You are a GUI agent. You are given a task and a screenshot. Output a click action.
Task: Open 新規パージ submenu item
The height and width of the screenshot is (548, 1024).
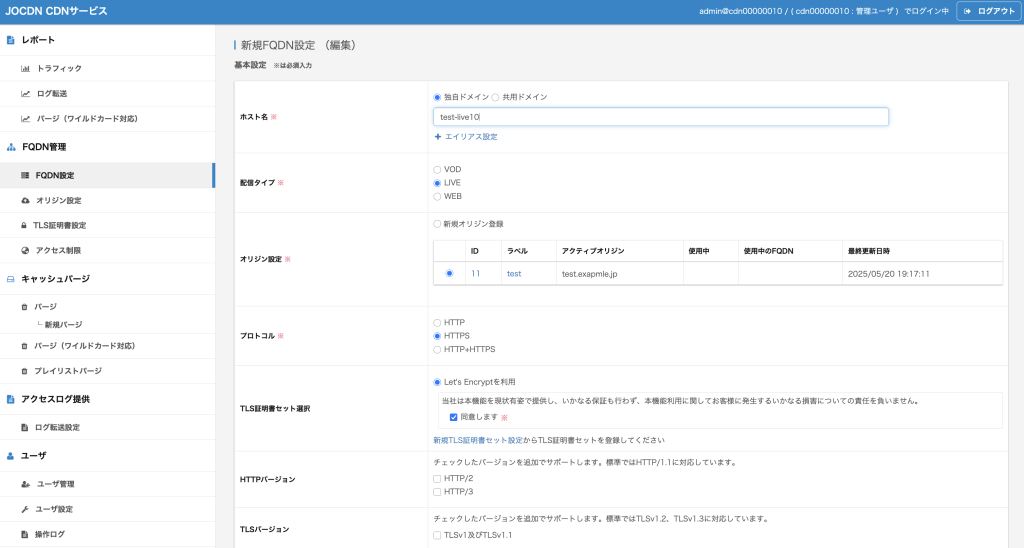click(63, 325)
